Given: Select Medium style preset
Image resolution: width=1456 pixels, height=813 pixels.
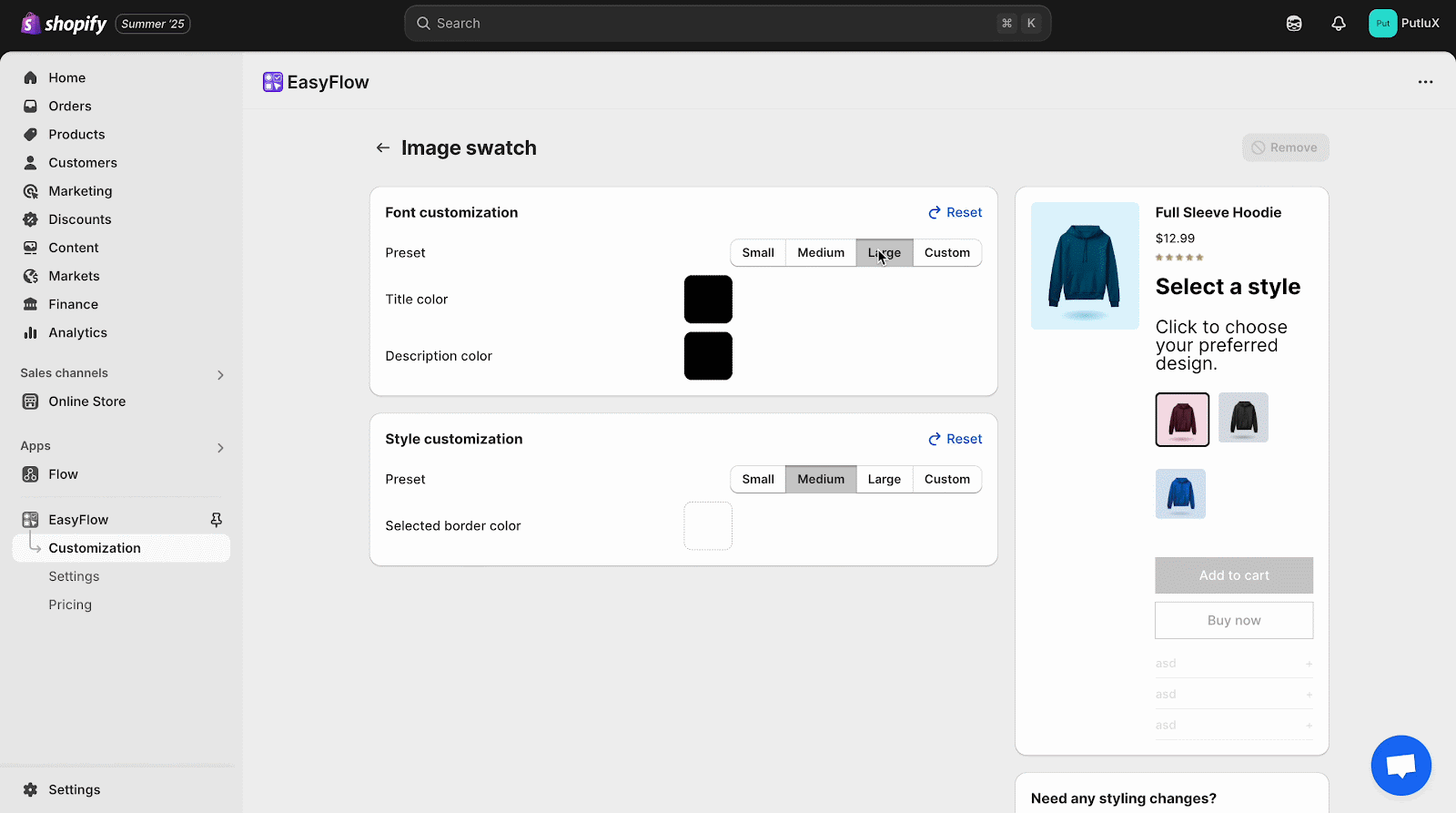Looking at the screenshot, I should point(821,480).
